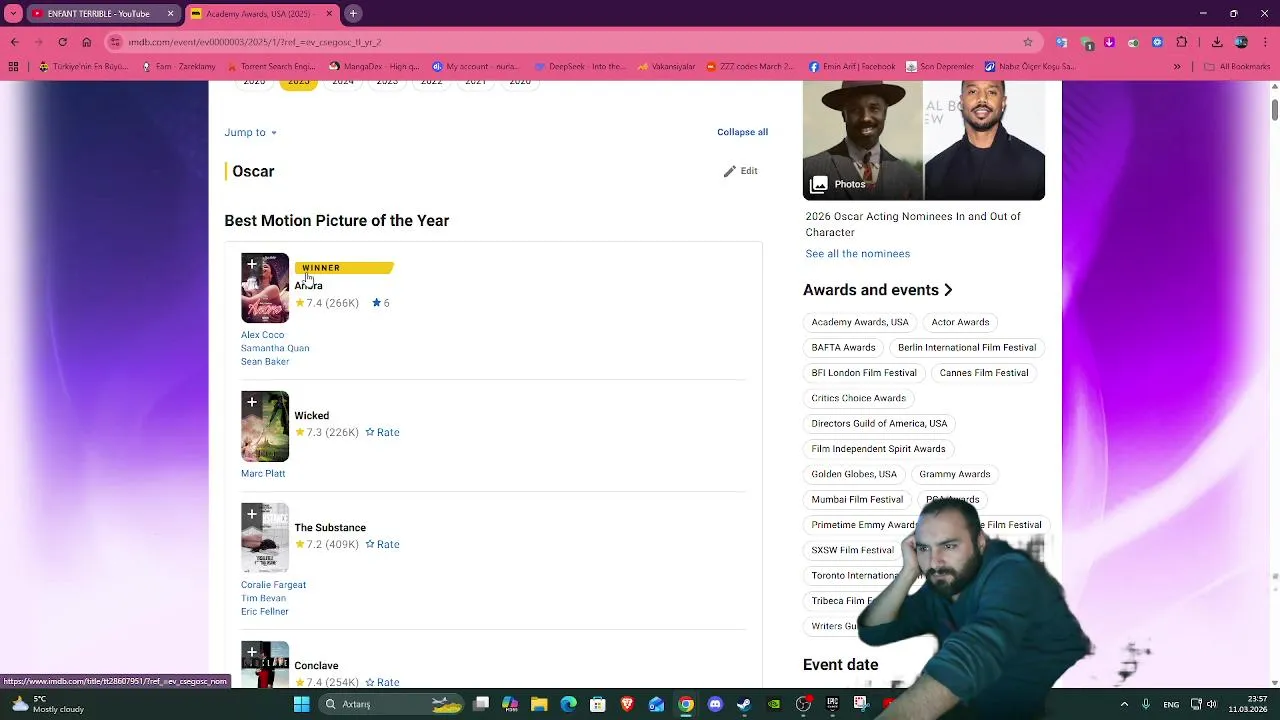Open Microsoft Edge from the taskbar
Viewport: 1280px width, 720px height.
click(x=568, y=704)
